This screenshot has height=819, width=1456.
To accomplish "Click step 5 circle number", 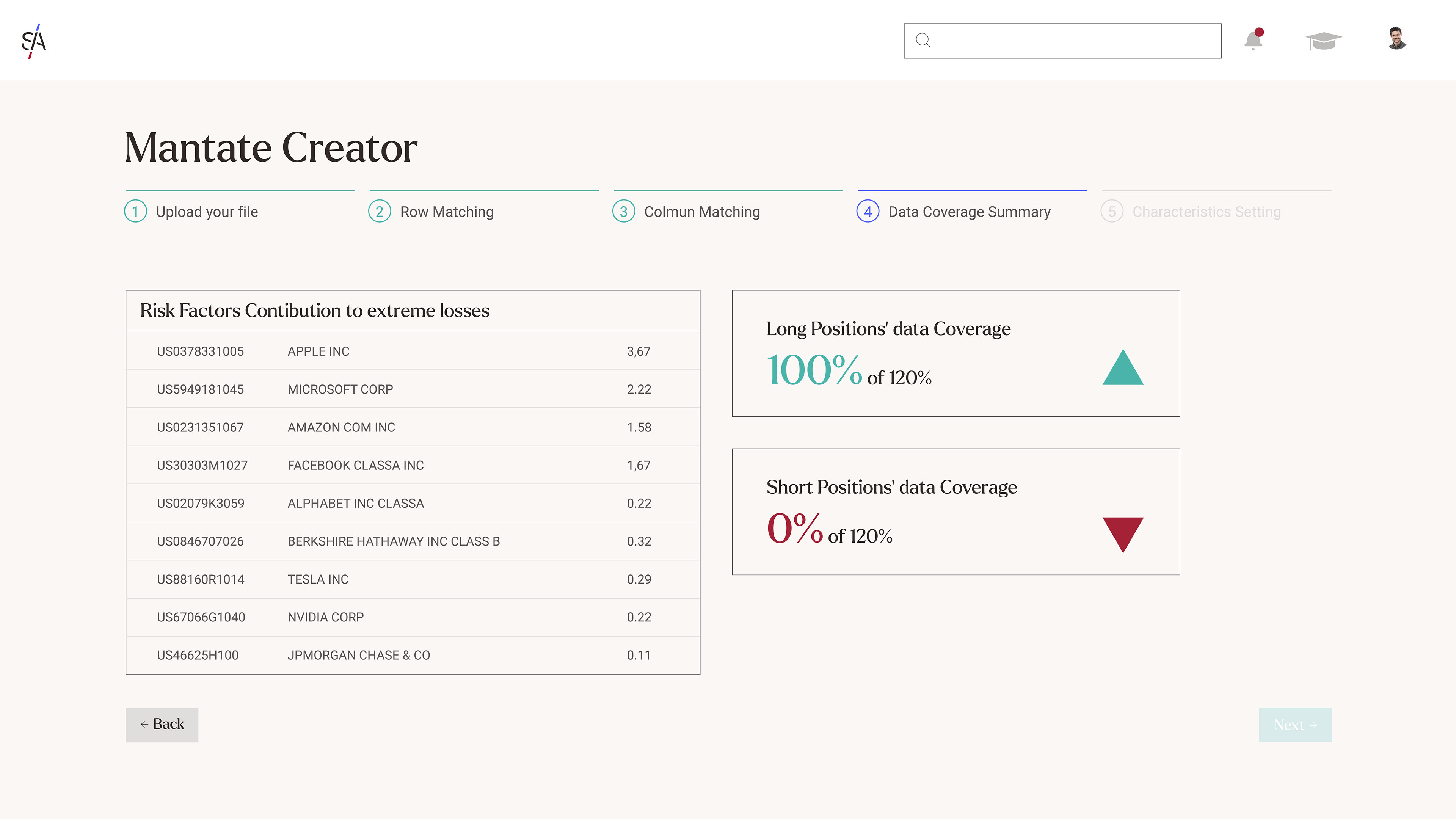I will pyautogui.click(x=1112, y=212).
